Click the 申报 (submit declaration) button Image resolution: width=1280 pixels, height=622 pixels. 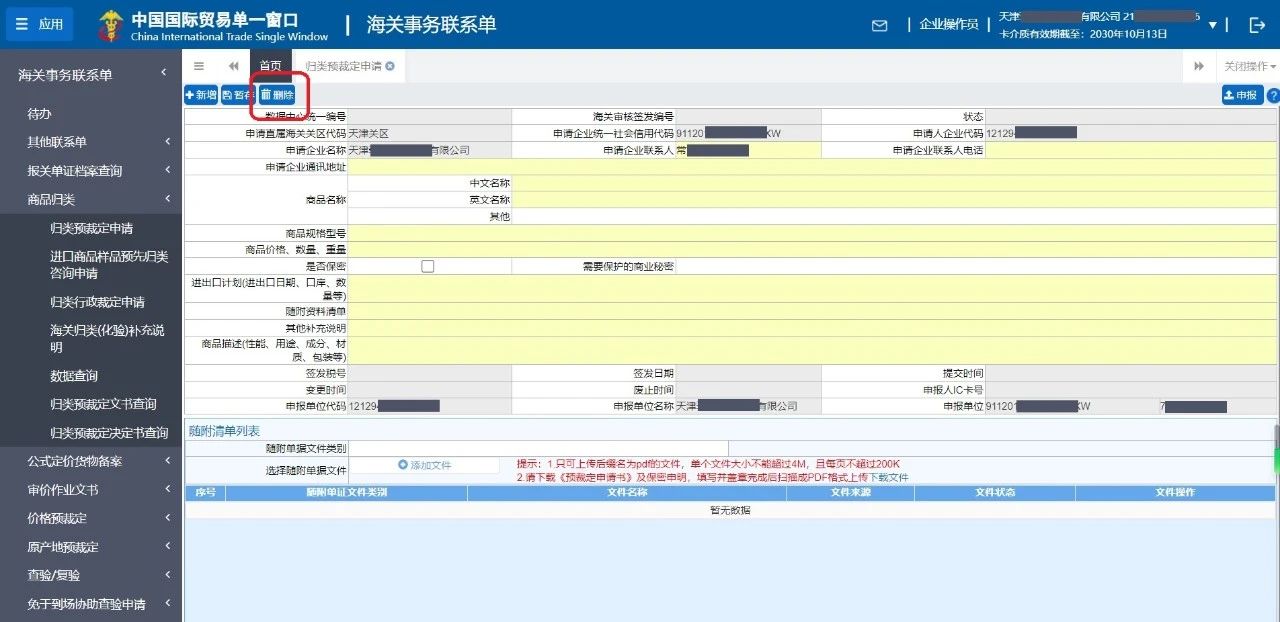(1242, 95)
